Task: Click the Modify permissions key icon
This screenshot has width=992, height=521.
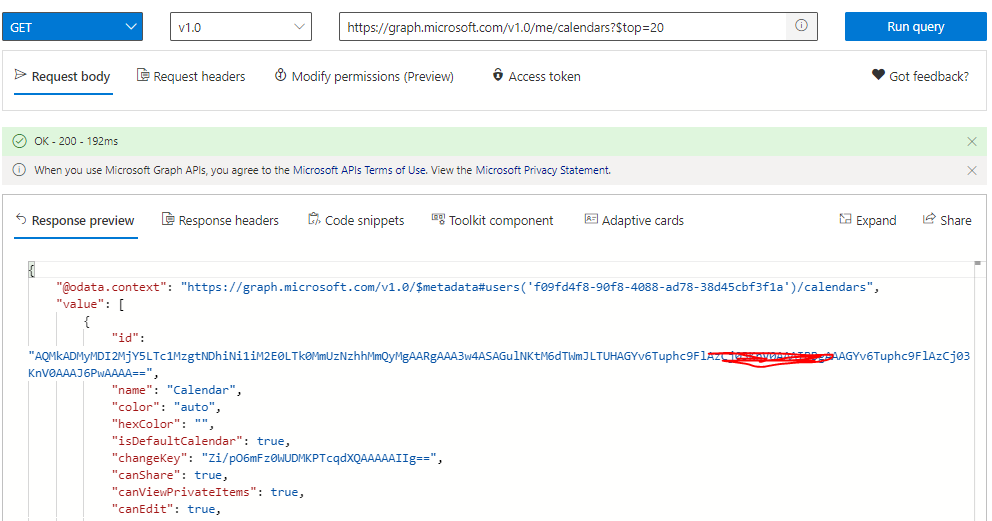Action: pos(280,75)
